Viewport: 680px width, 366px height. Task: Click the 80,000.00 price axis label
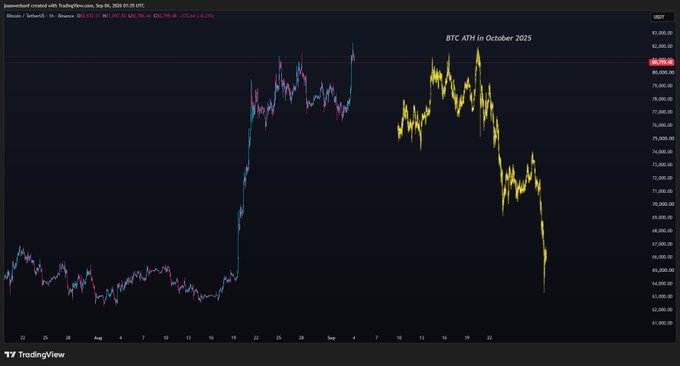[x=663, y=72]
